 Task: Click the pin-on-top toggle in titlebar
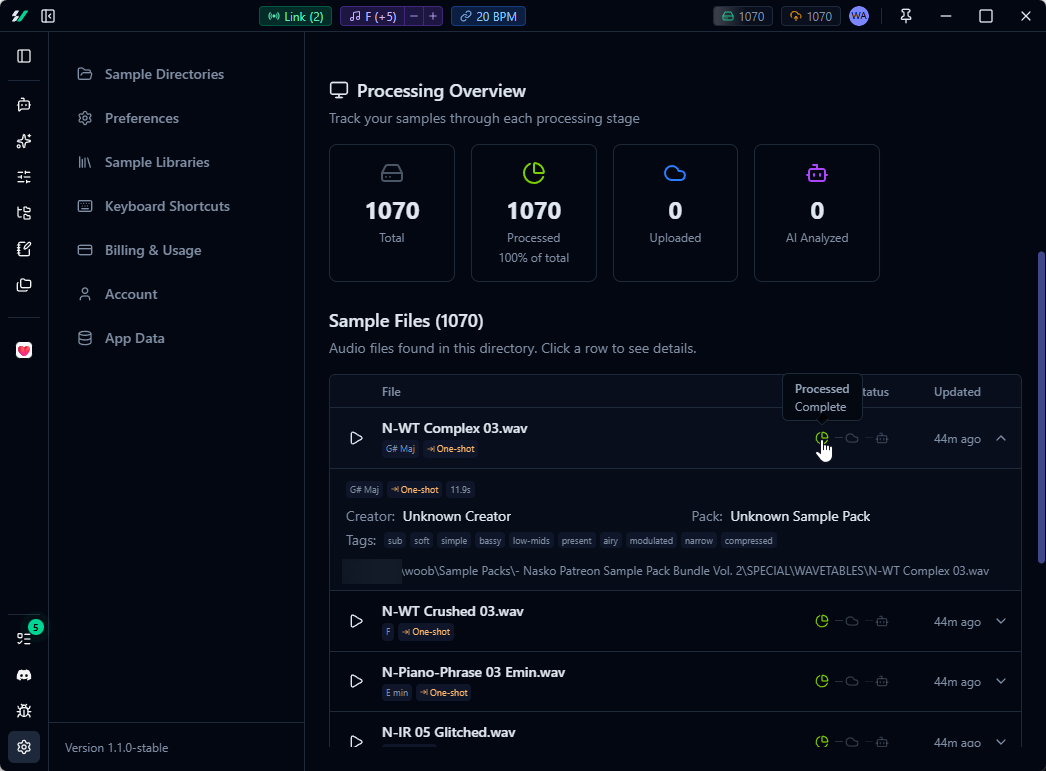[x=905, y=16]
